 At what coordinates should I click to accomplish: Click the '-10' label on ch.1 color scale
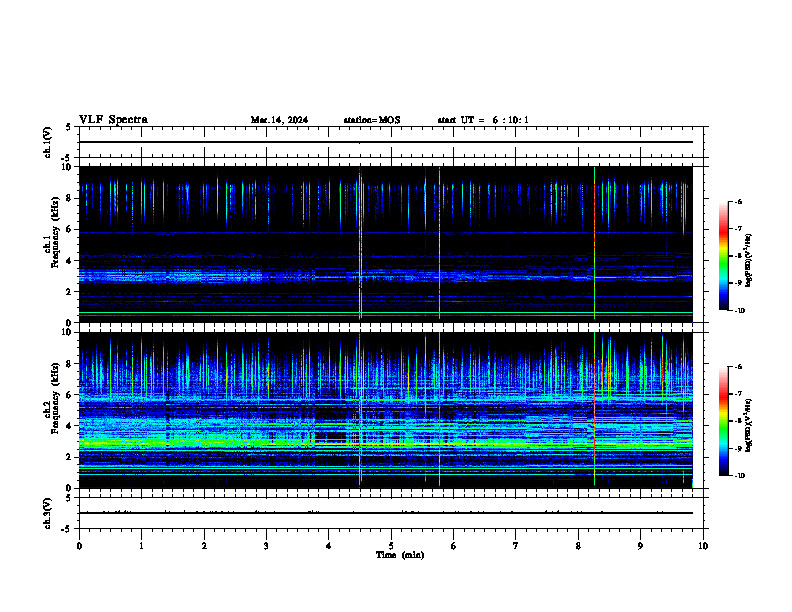(739, 311)
